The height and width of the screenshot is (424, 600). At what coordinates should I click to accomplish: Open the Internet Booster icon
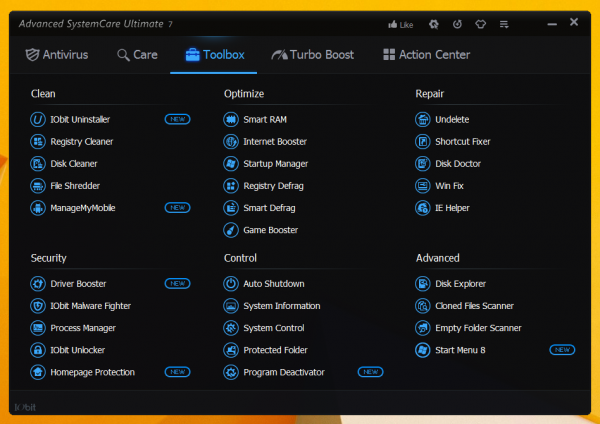tap(231, 142)
